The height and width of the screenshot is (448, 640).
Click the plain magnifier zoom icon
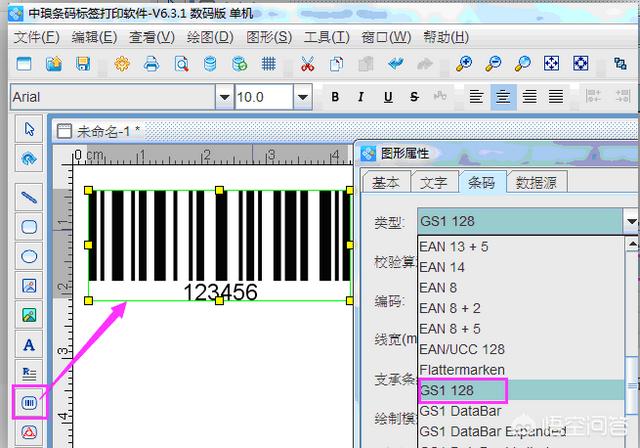pos(522,64)
